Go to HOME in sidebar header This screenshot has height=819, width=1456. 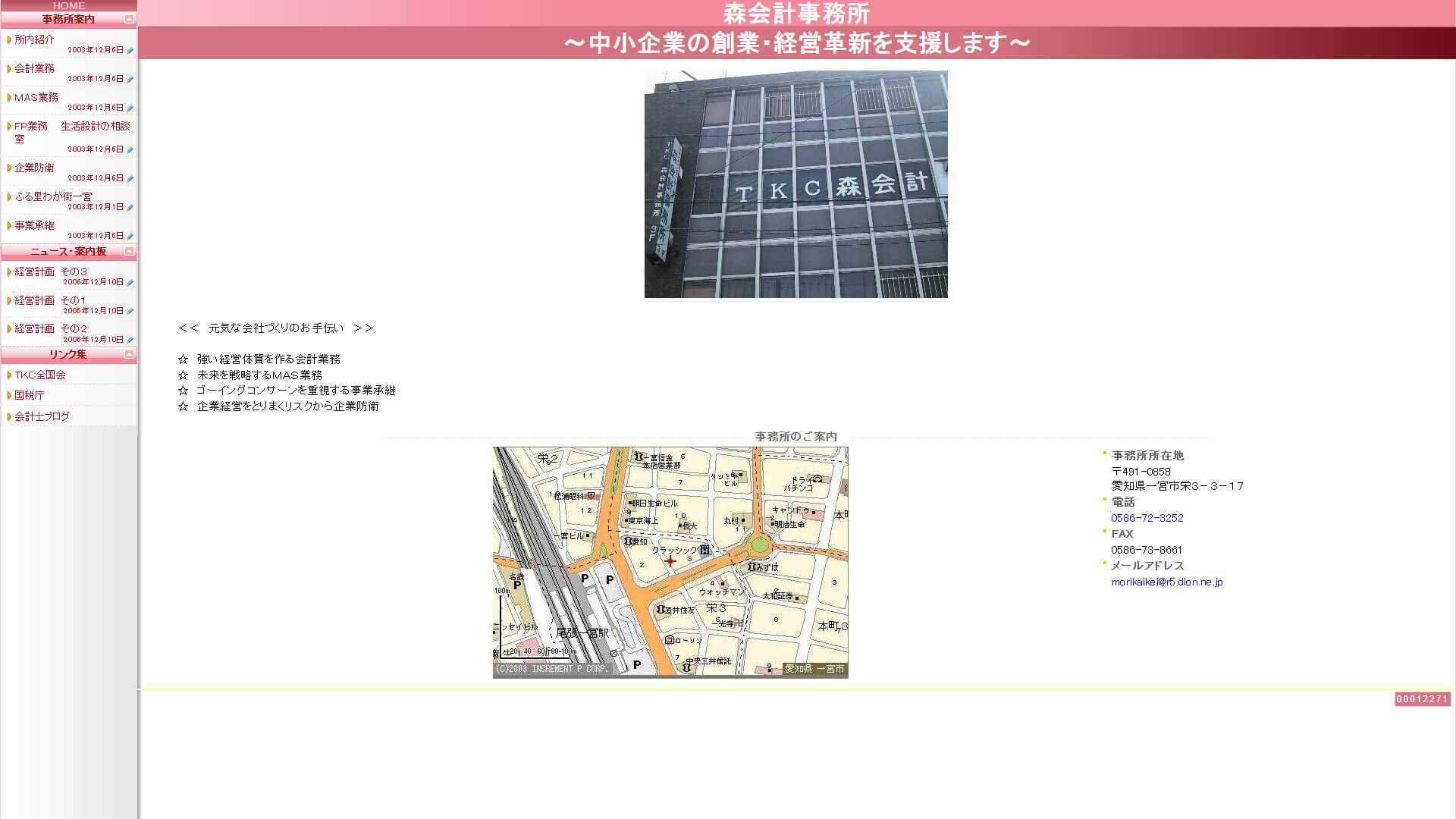tap(68, 5)
